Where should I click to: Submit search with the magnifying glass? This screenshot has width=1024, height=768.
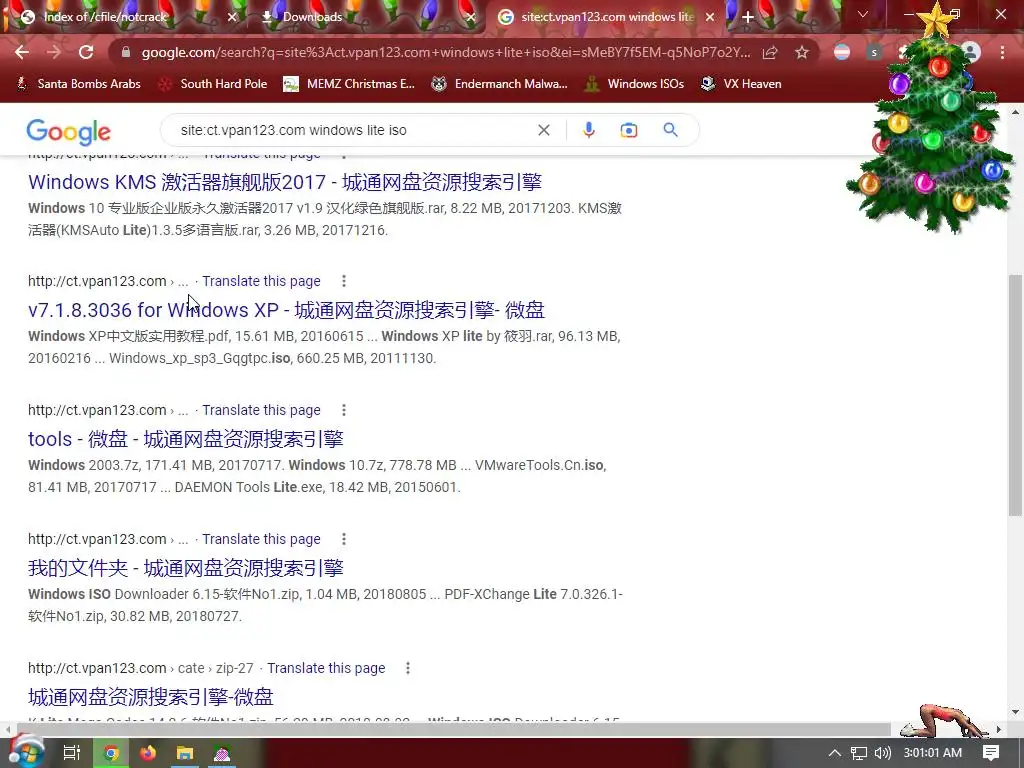tap(670, 130)
